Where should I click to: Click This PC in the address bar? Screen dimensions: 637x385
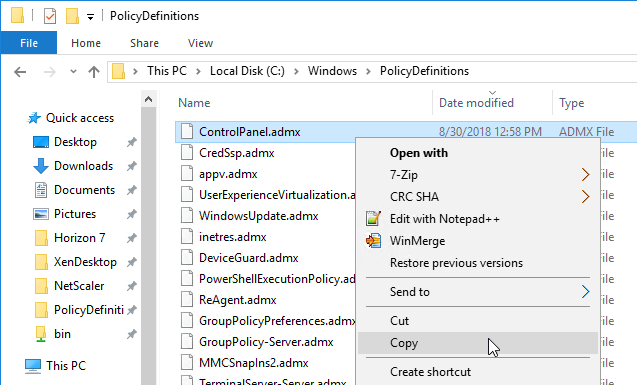click(x=167, y=71)
